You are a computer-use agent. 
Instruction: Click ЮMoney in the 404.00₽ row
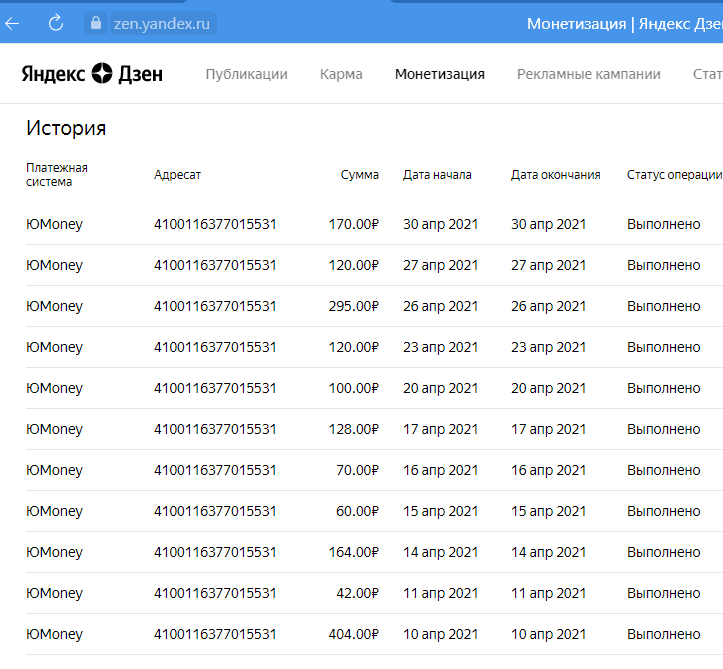click(x=54, y=635)
